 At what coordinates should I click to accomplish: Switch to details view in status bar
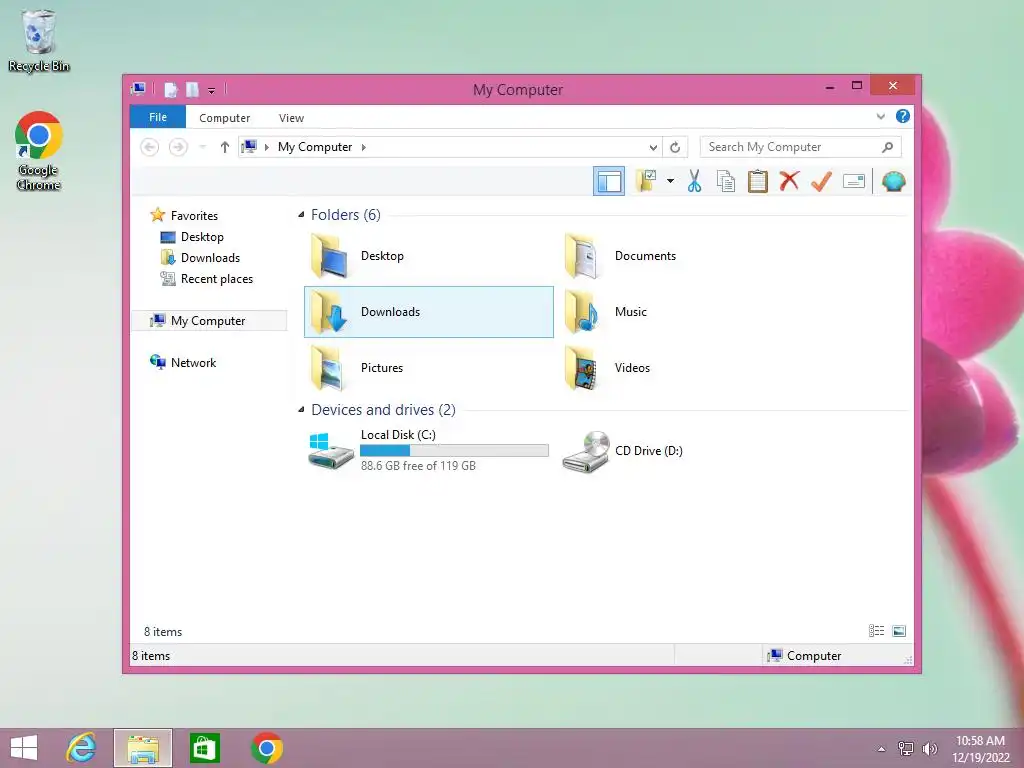pyautogui.click(x=876, y=631)
